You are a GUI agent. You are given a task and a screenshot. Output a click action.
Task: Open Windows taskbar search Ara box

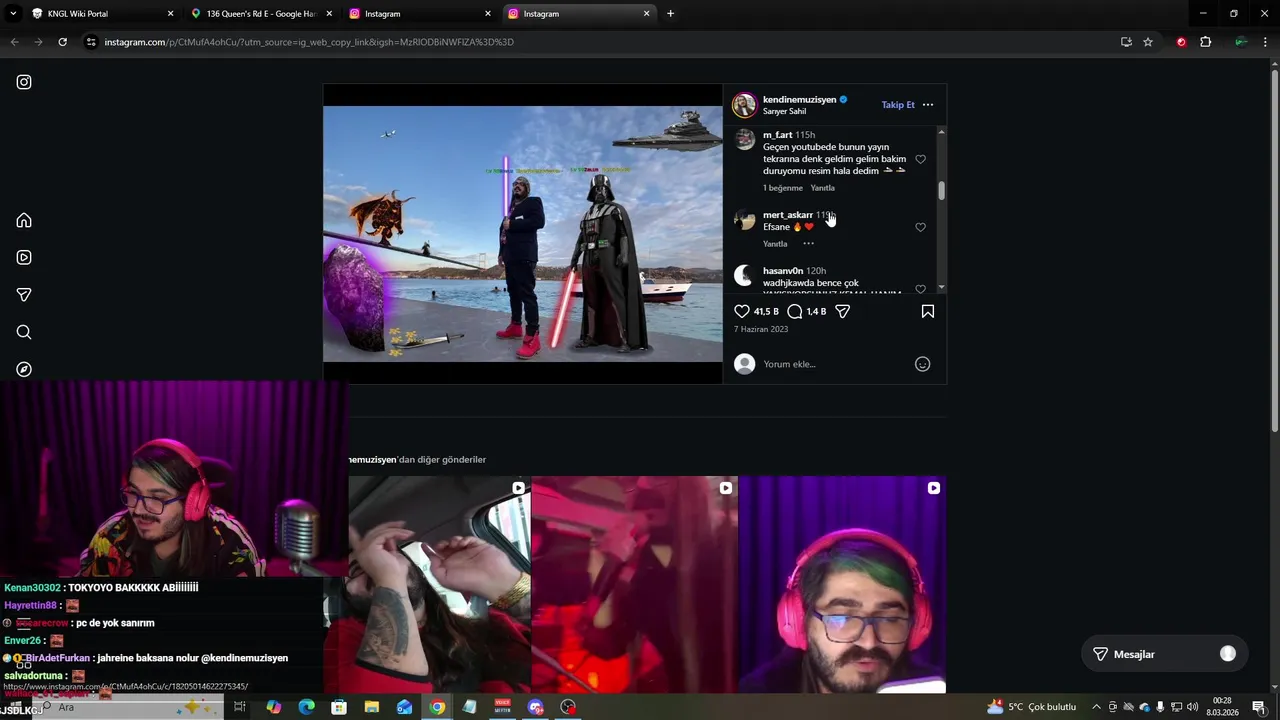click(130, 707)
